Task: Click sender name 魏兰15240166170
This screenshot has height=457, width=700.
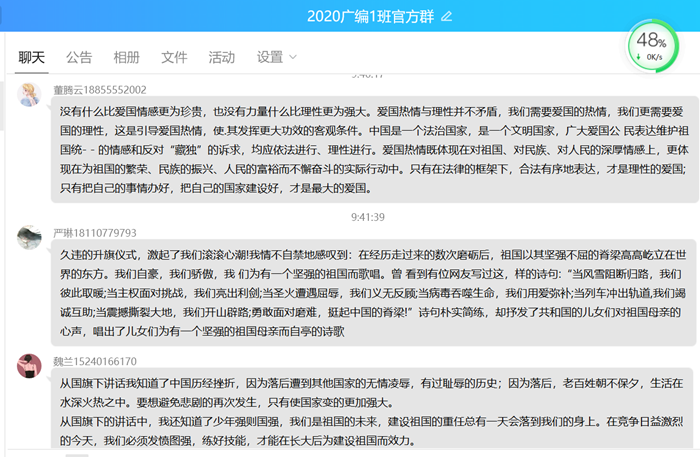Action: pyautogui.click(x=95, y=361)
